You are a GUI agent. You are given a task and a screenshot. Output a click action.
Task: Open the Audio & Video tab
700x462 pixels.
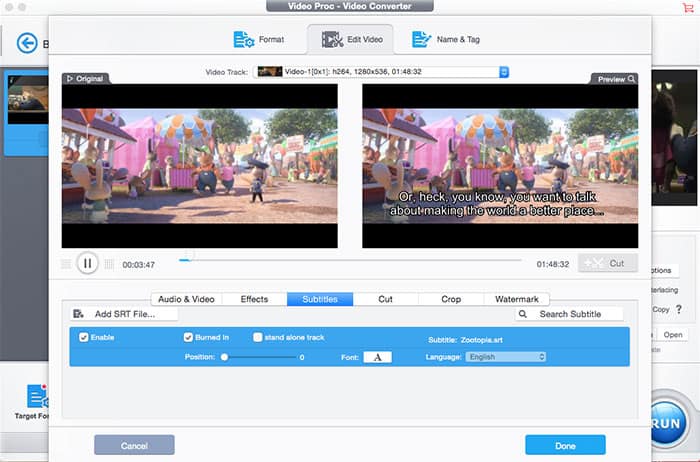click(x=186, y=299)
